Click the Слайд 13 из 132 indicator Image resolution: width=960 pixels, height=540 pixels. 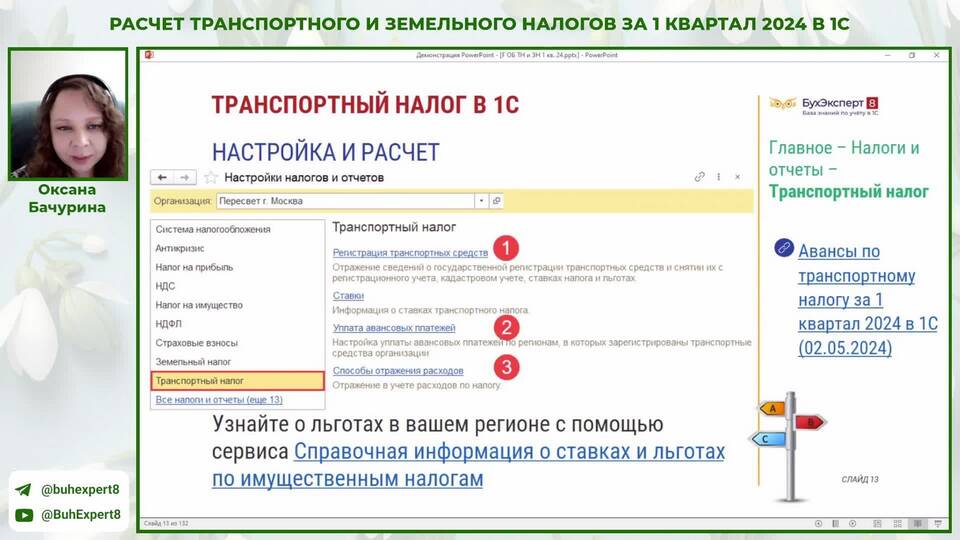(x=165, y=523)
